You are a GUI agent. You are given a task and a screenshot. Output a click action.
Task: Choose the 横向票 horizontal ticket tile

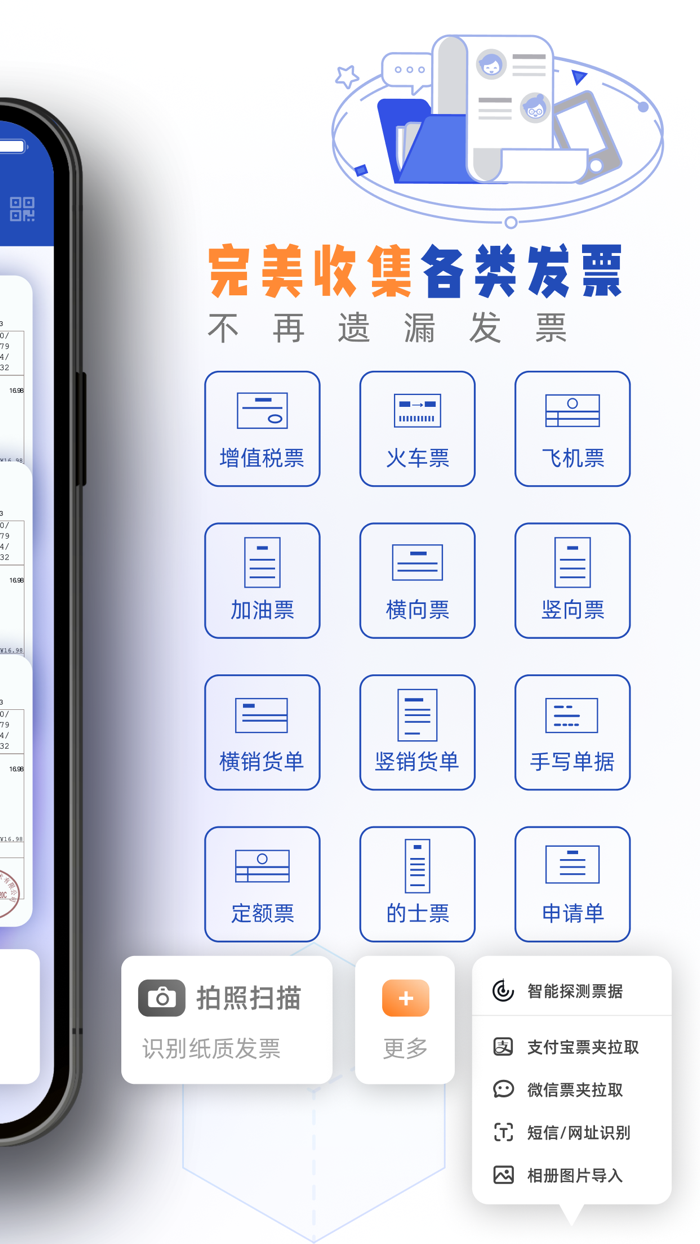pos(417,581)
